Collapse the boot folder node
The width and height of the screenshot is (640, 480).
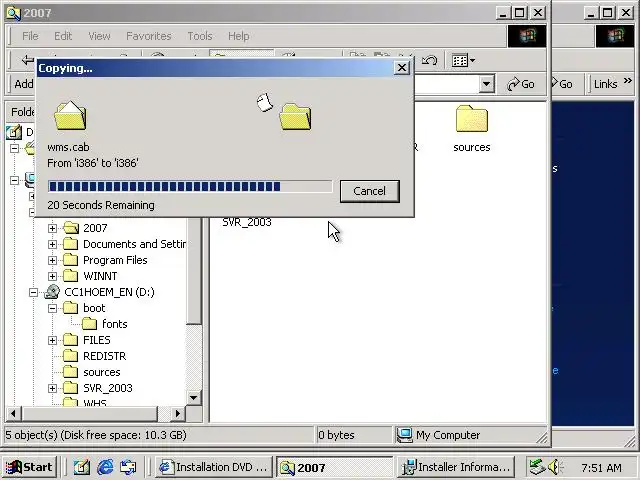point(52,308)
